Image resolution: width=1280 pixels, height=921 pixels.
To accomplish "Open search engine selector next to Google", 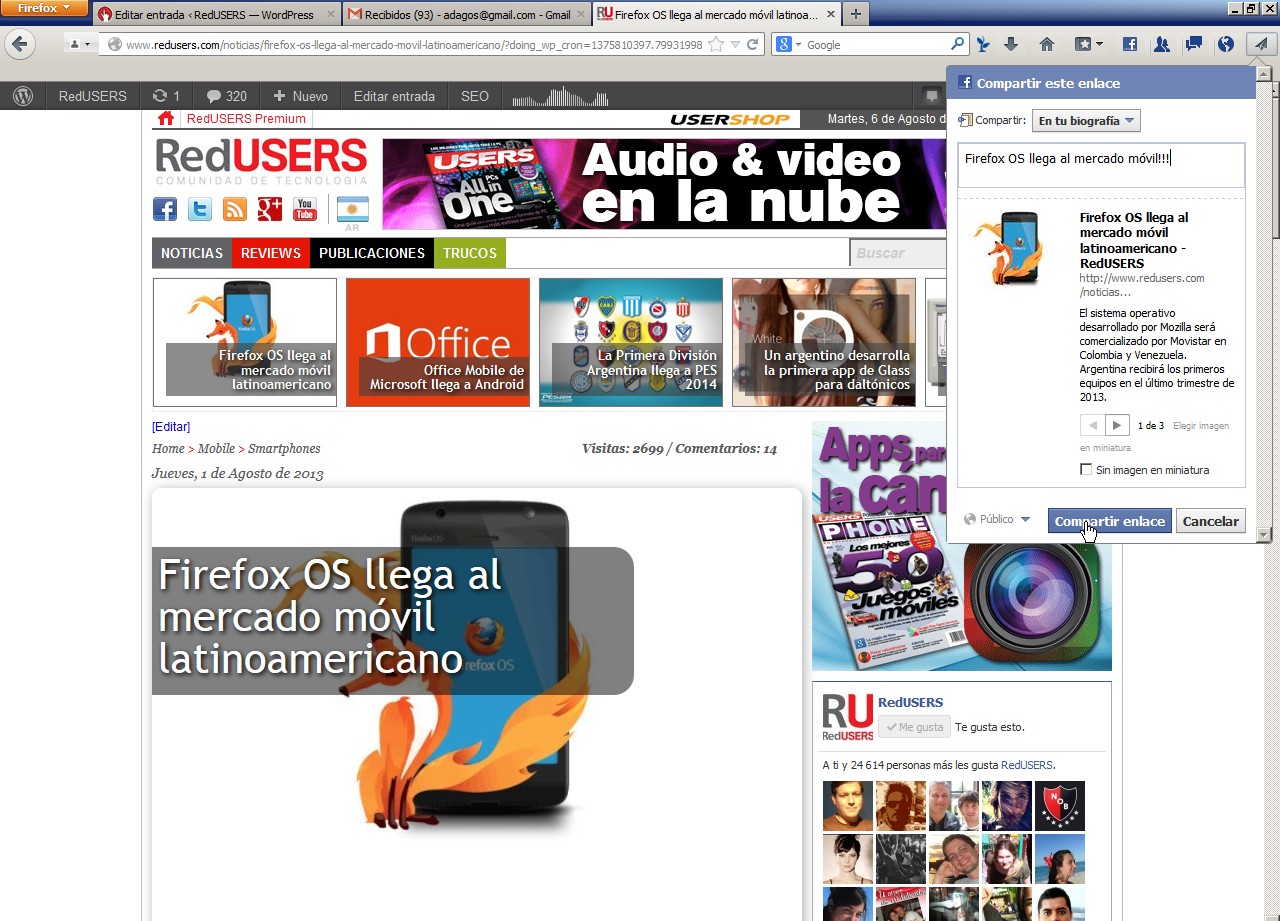I will point(787,44).
